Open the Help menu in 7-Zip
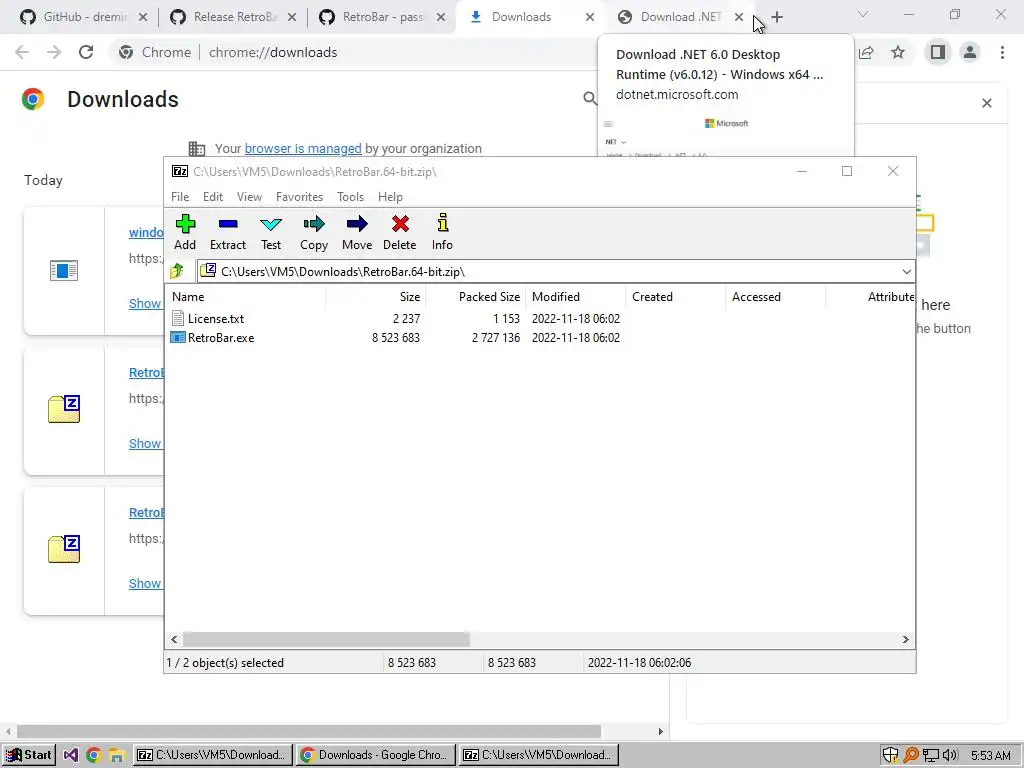This screenshot has height=768, width=1024. click(391, 197)
